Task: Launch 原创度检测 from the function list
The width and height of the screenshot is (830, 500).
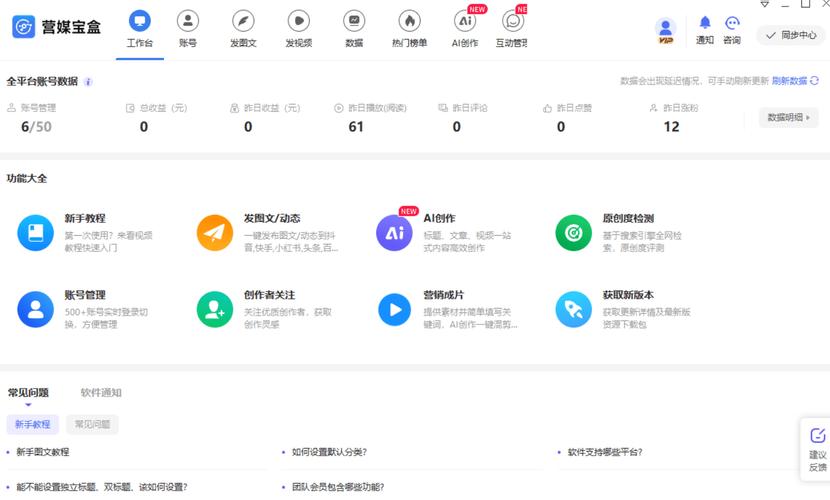Action: pyautogui.click(x=573, y=232)
